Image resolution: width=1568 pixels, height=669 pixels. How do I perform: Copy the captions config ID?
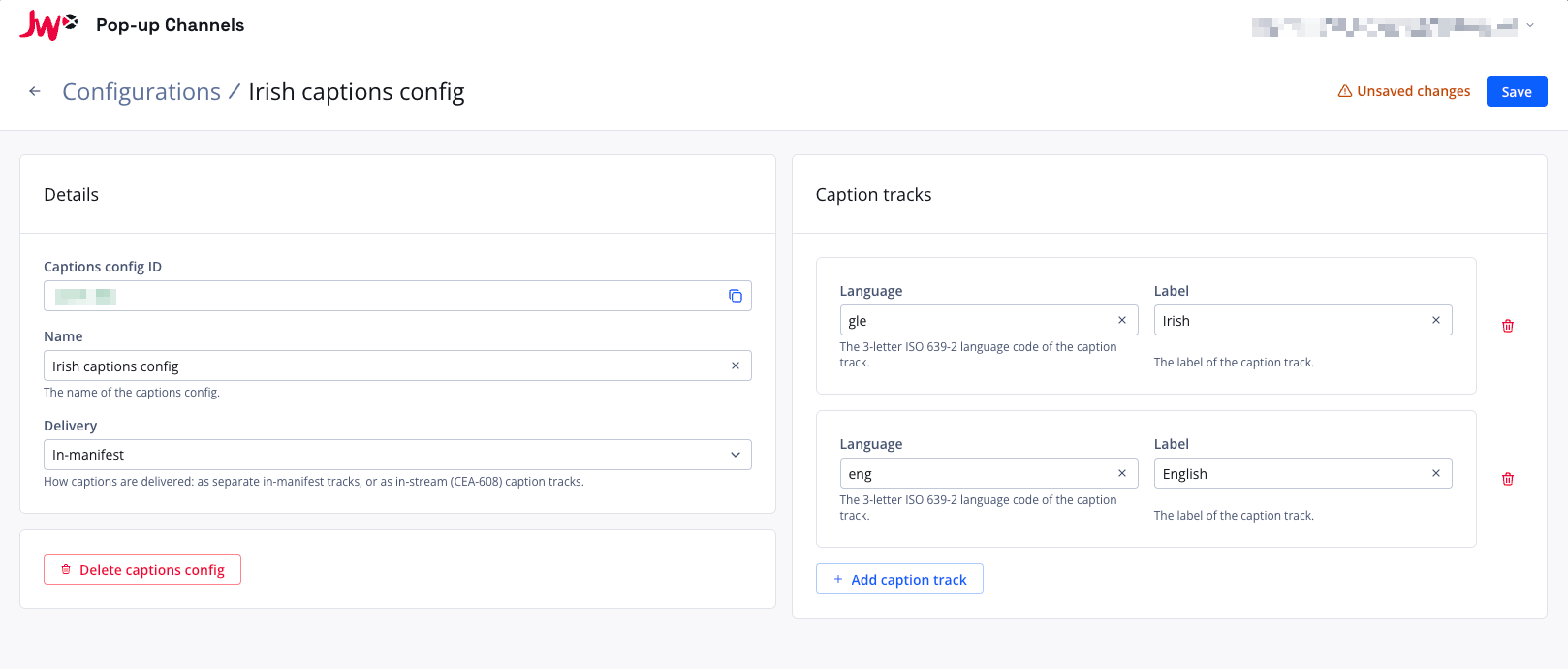736,296
